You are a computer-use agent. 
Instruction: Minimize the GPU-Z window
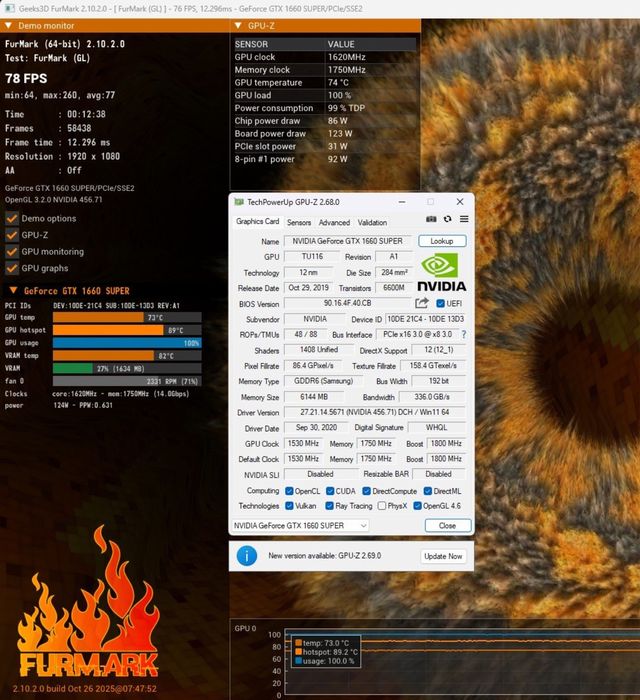pos(402,202)
